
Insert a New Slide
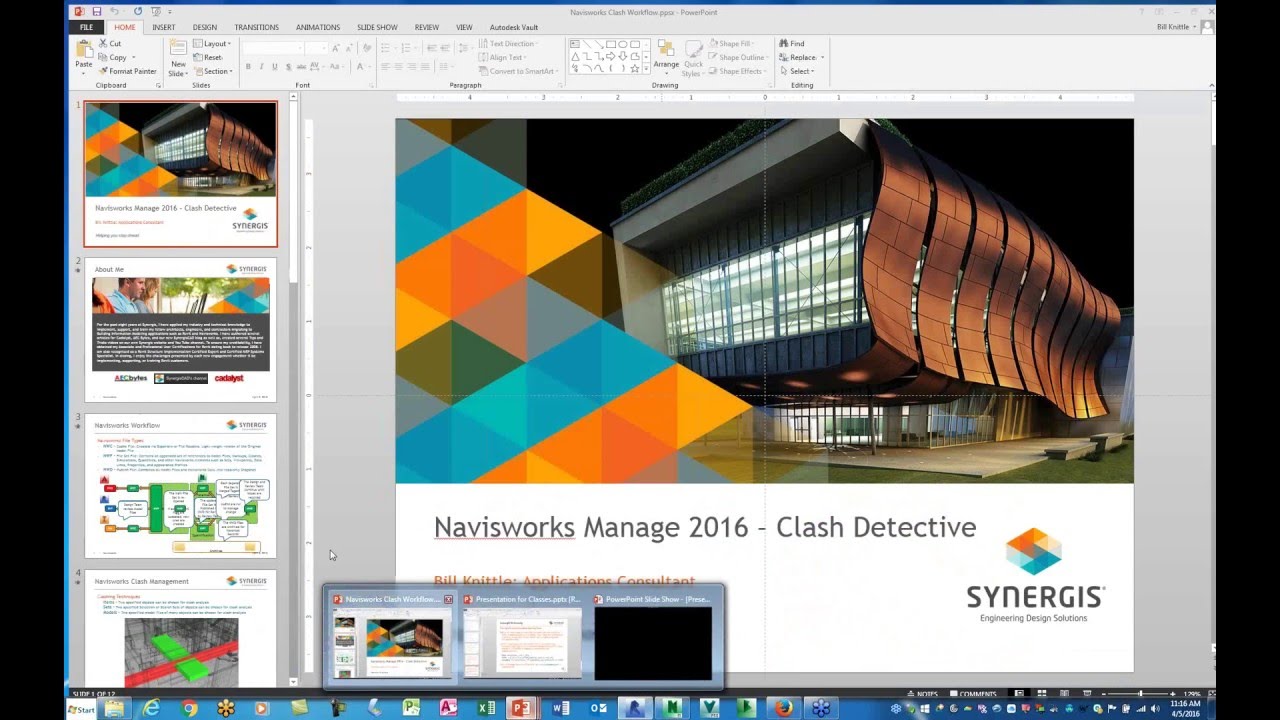[x=178, y=58]
